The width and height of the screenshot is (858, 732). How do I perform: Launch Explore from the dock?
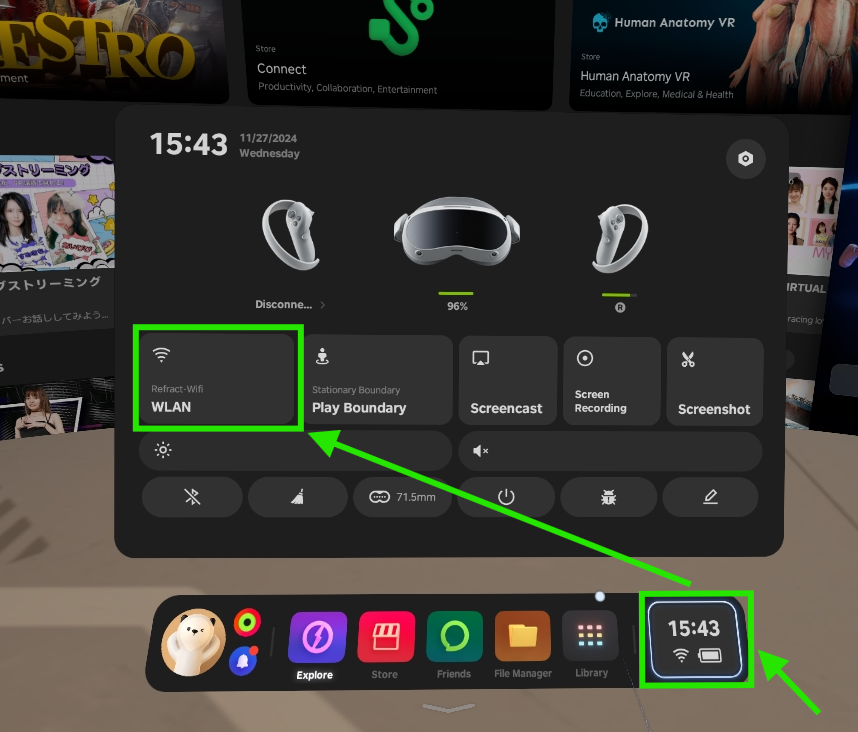pyautogui.click(x=317, y=637)
